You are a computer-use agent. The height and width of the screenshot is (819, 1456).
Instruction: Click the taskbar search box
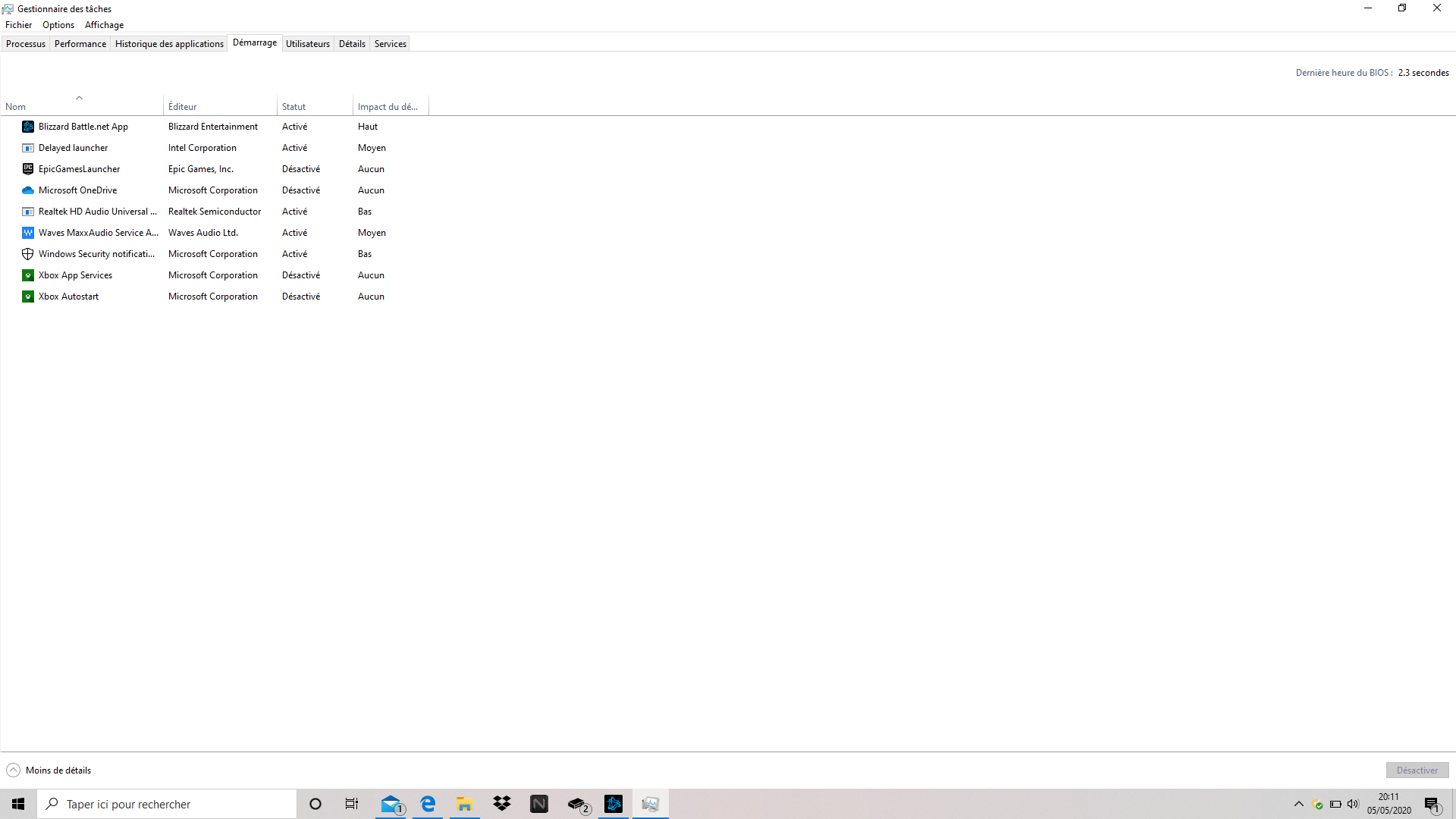pyautogui.click(x=167, y=804)
